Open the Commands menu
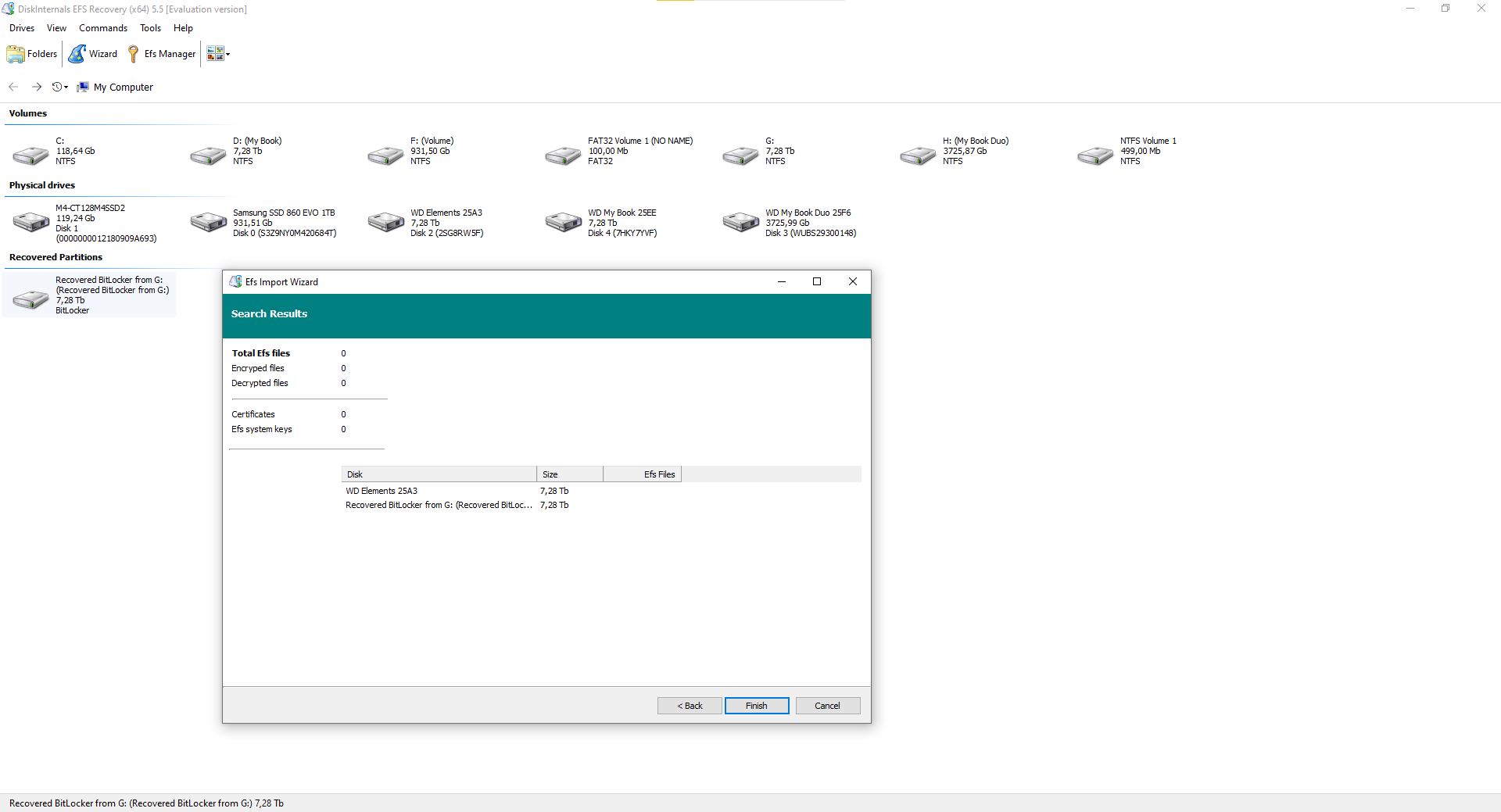The width and height of the screenshot is (1501, 812). (103, 28)
